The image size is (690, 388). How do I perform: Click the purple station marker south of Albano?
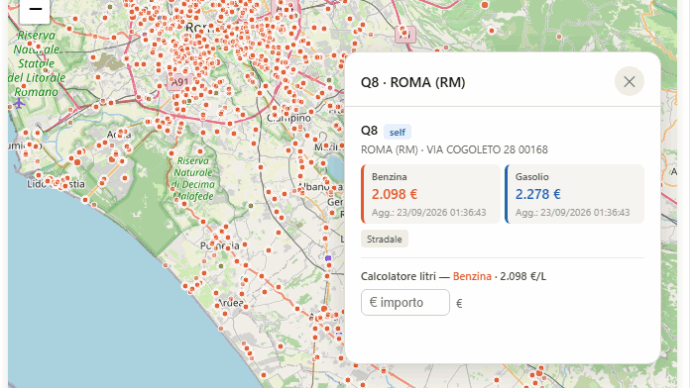click(x=328, y=258)
